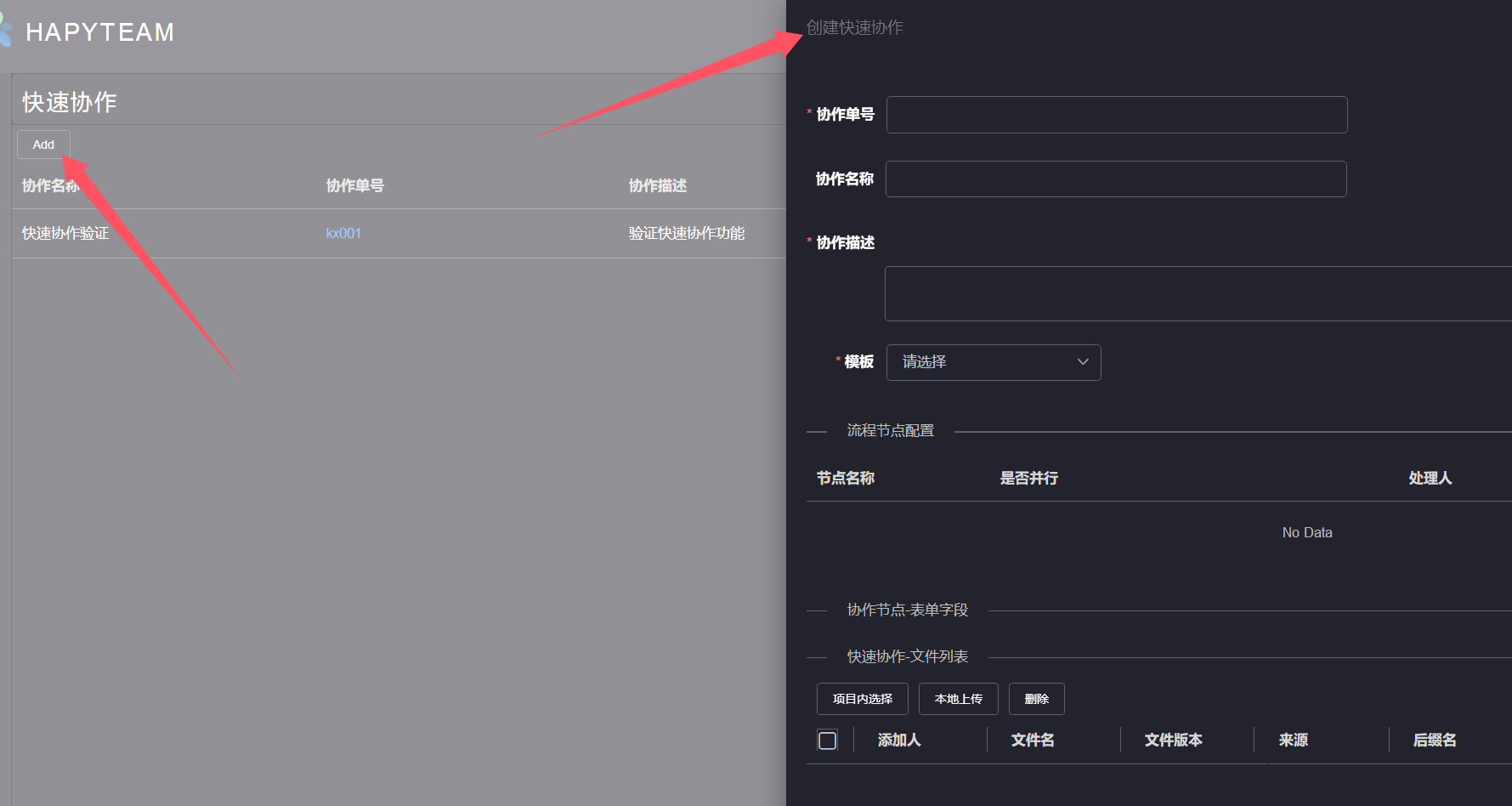Image resolution: width=1512 pixels, height=806 pixels.
Task: Click the 快速协作验证 table cell
Action: pyautogui.click(x=65, y=233)
